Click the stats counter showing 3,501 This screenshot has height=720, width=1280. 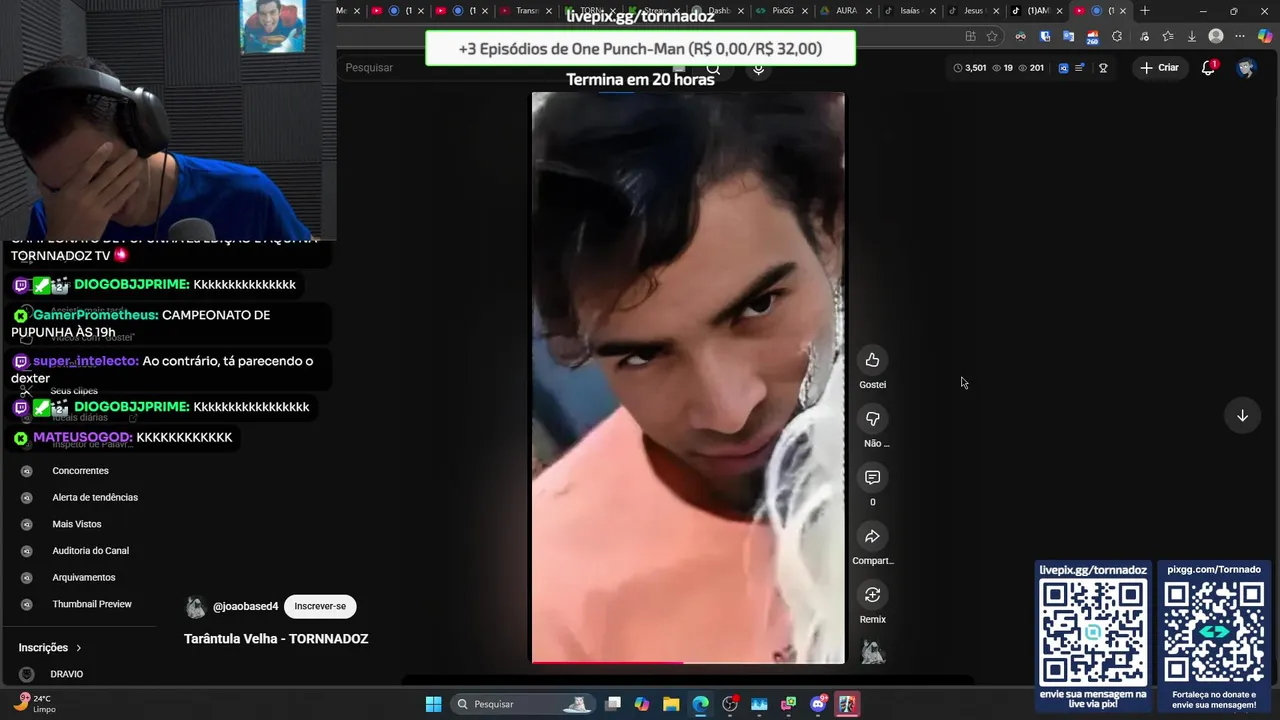pos(970,68)
